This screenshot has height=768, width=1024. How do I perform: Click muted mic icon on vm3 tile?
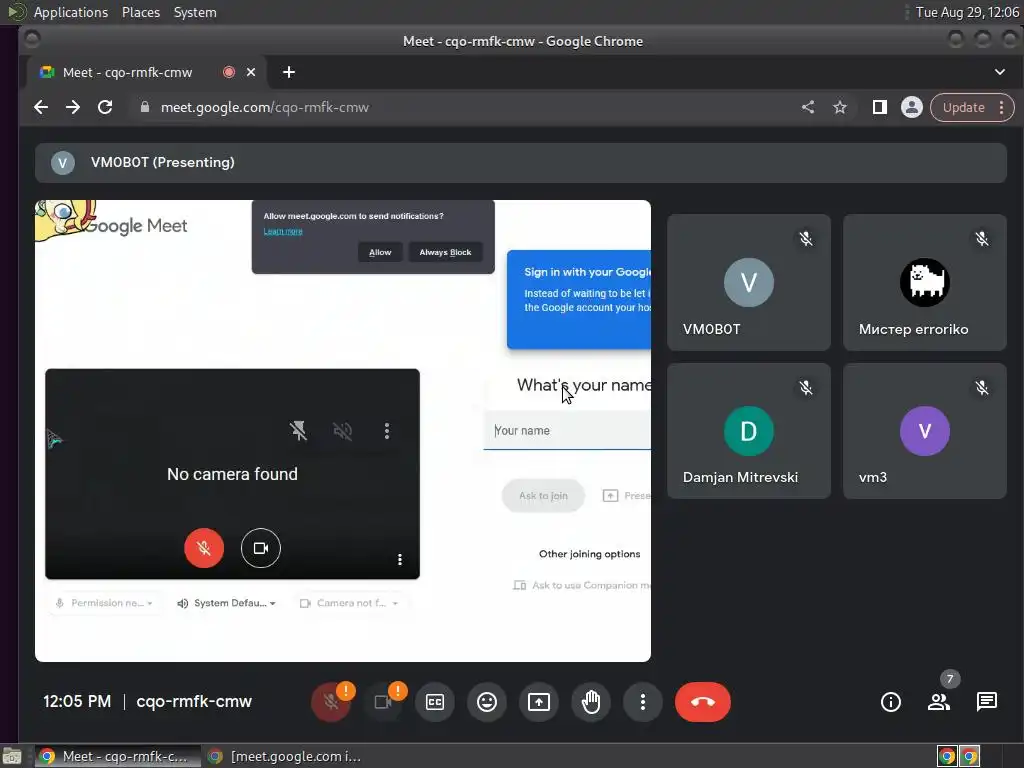point(982,388)
